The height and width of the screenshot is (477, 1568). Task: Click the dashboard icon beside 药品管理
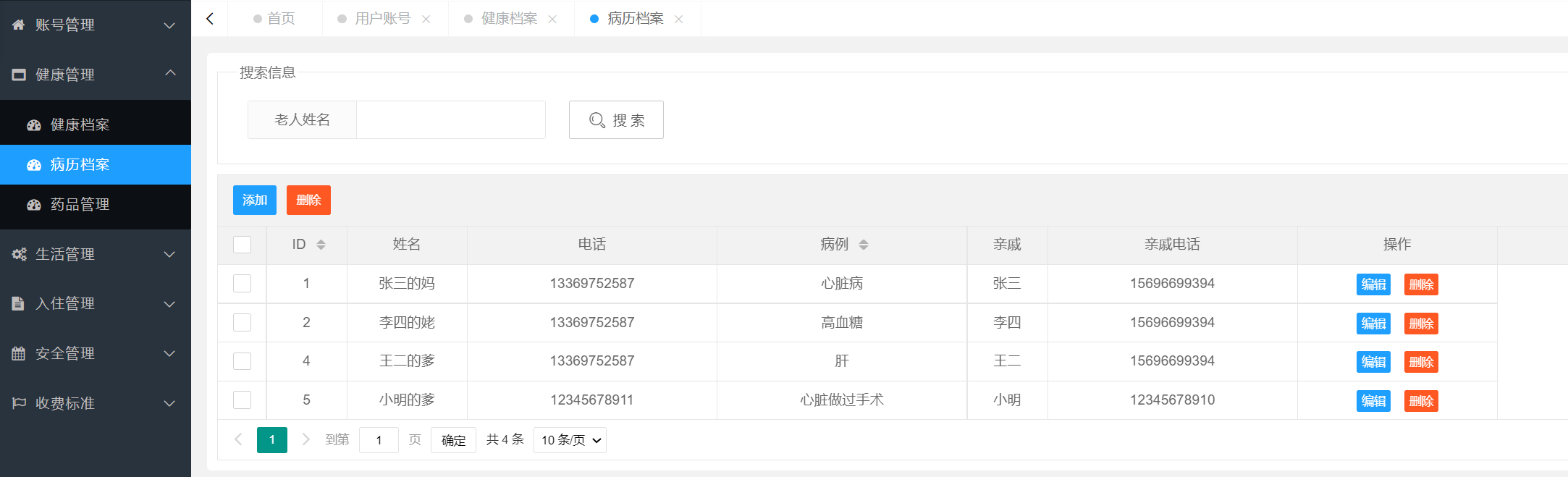point(34,205)
